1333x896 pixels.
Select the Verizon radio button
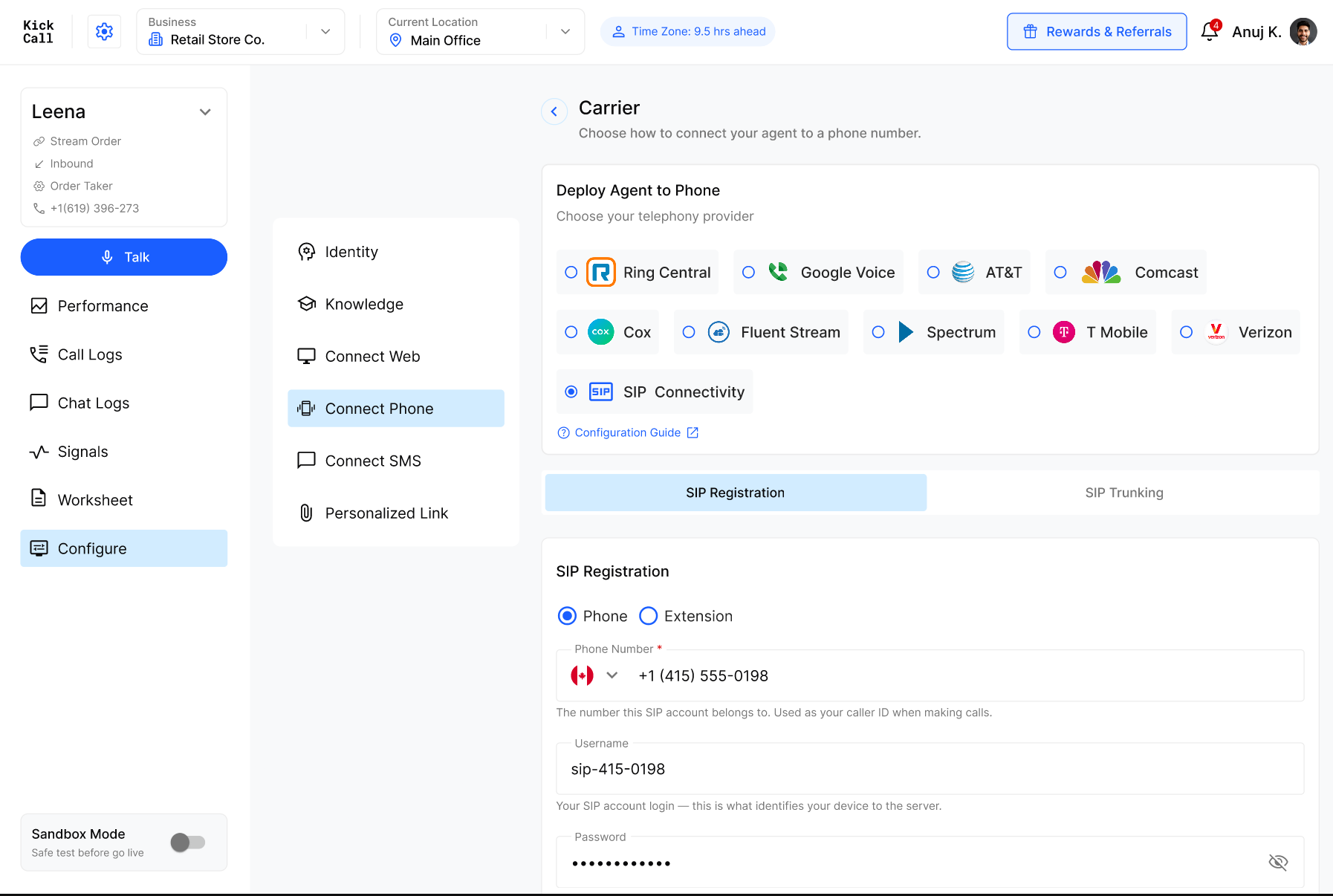(1187, 331)
